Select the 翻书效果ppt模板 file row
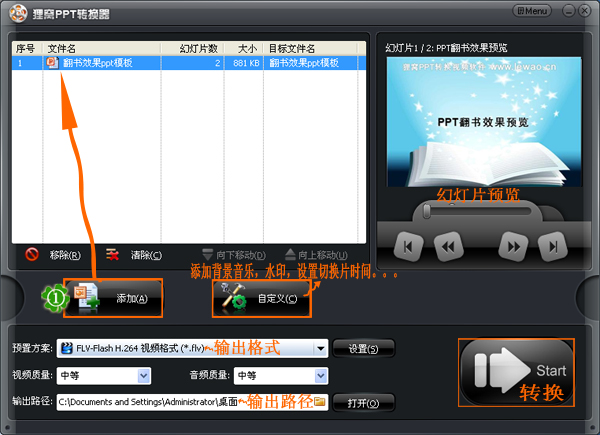The height and width of the screenshot is (435, 600). (x=189, y=63)
